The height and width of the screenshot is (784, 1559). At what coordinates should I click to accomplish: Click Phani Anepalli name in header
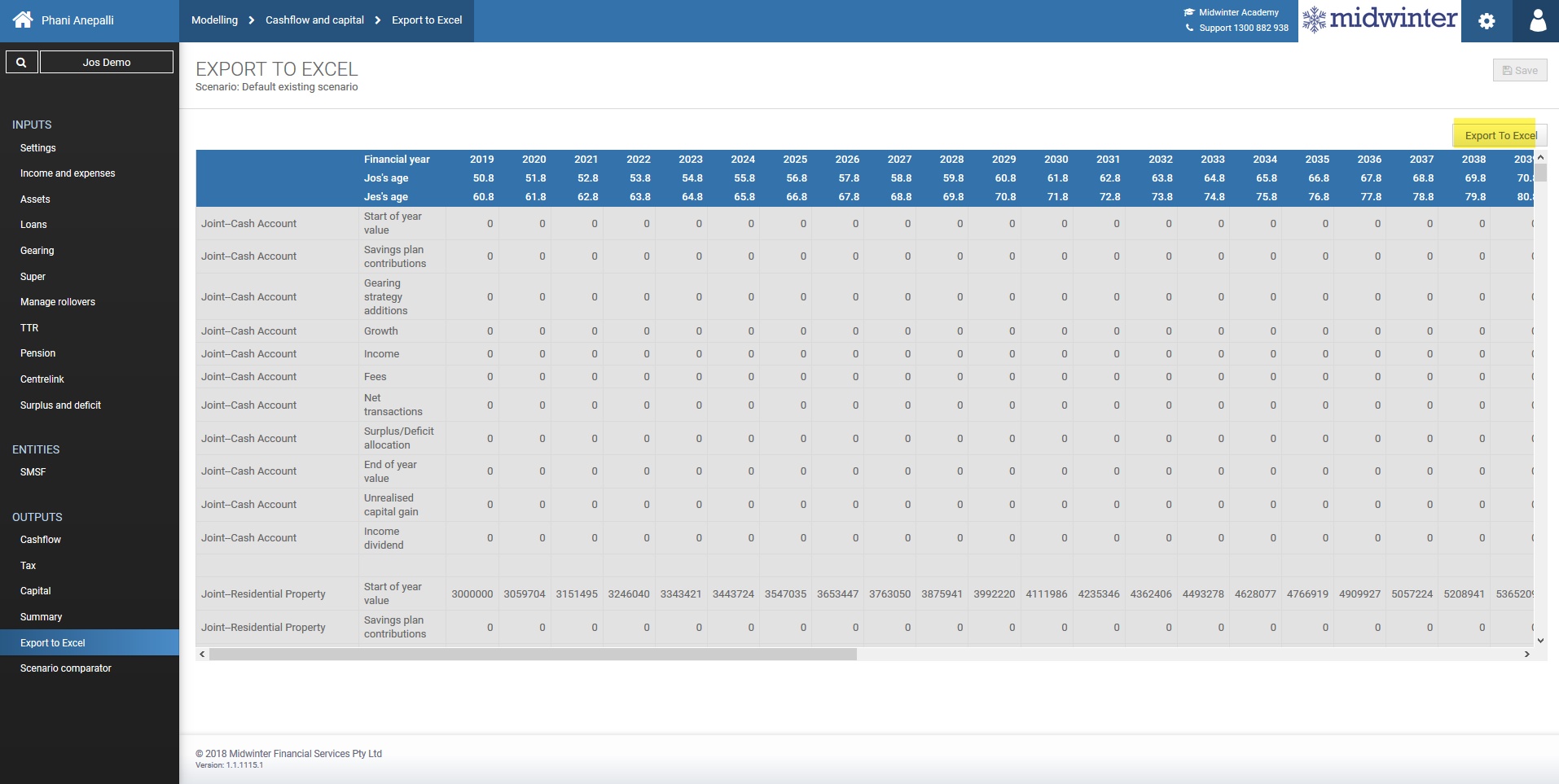point(77,20)
